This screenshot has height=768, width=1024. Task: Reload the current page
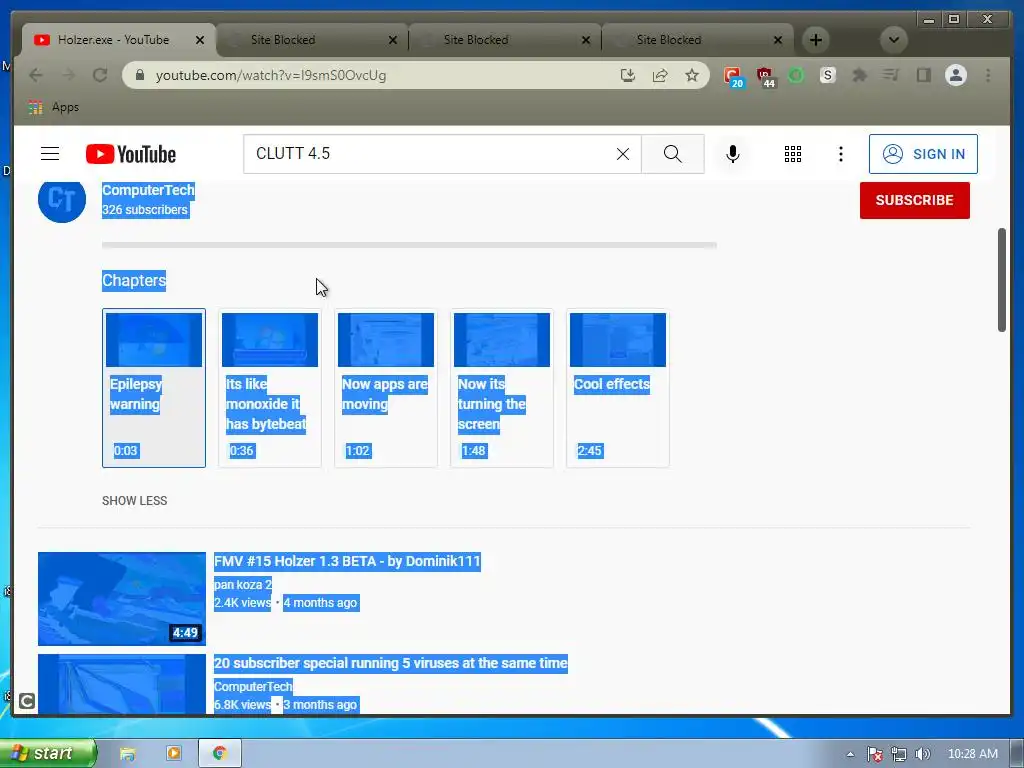pos(100,75)
